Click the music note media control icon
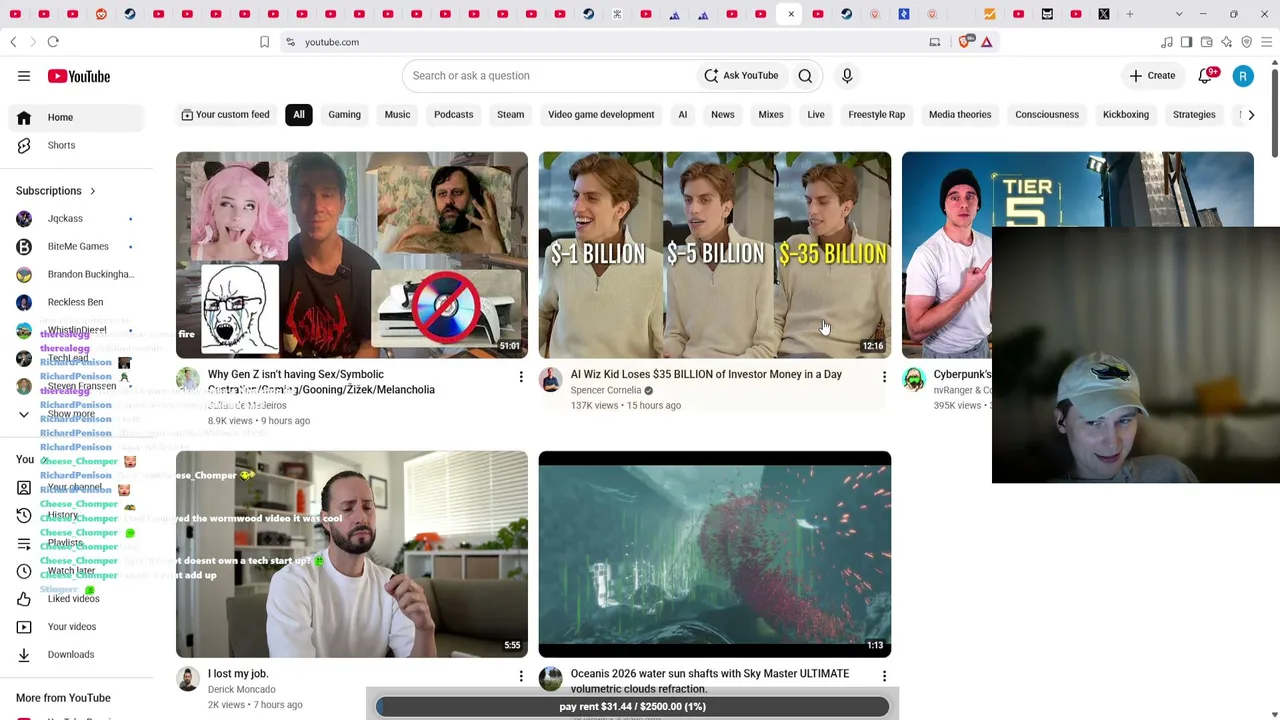 (1167, 42)
